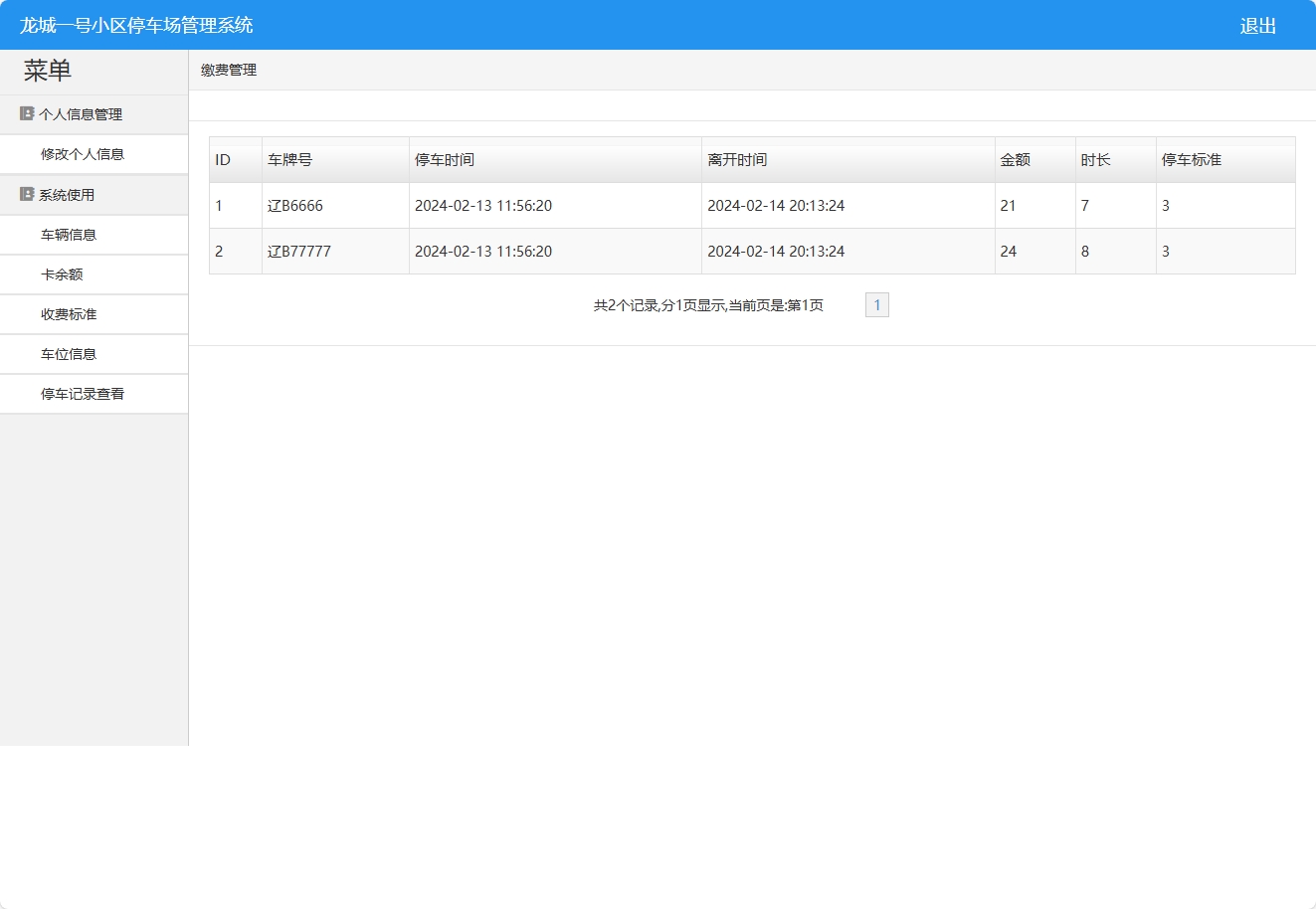Click the icon beside 个人信息管理

27,113
